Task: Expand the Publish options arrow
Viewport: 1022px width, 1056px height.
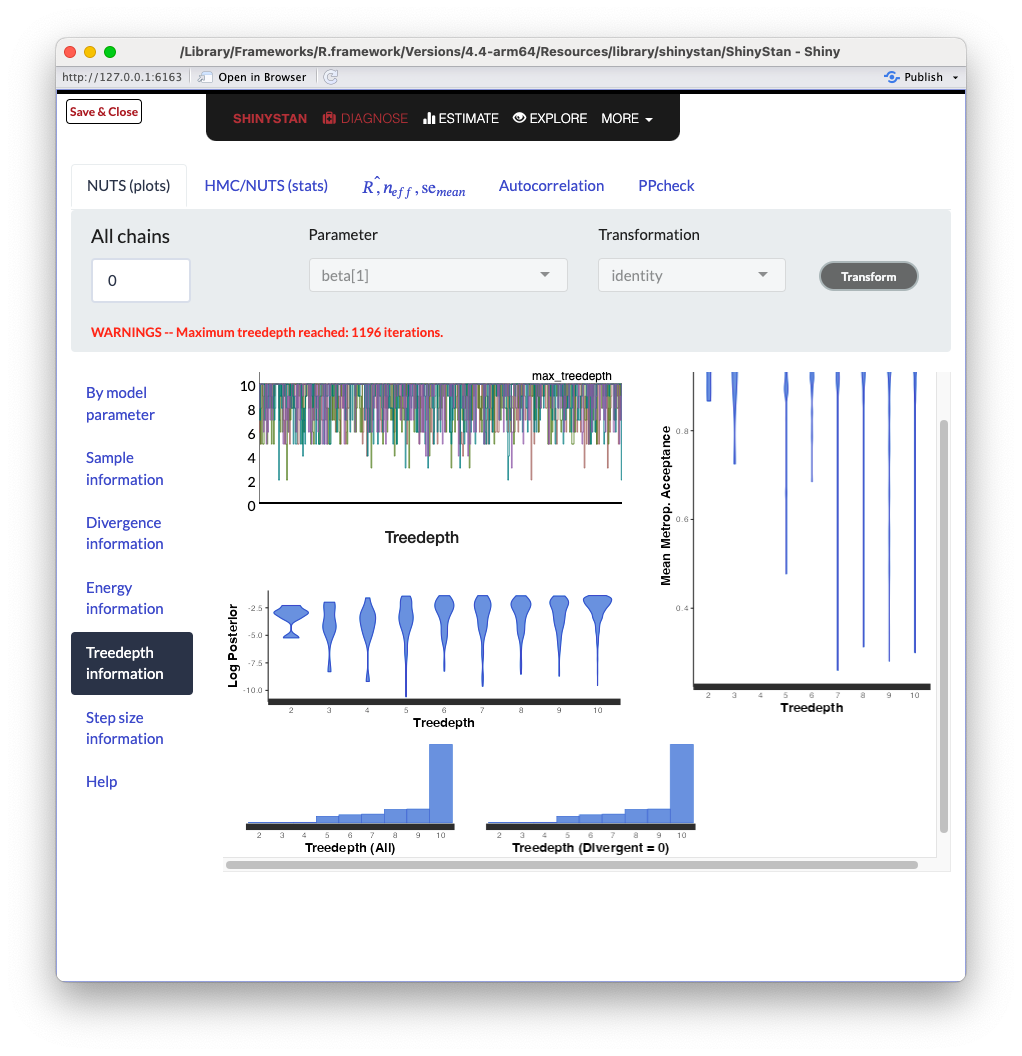Action: click(x=955, y=78)
